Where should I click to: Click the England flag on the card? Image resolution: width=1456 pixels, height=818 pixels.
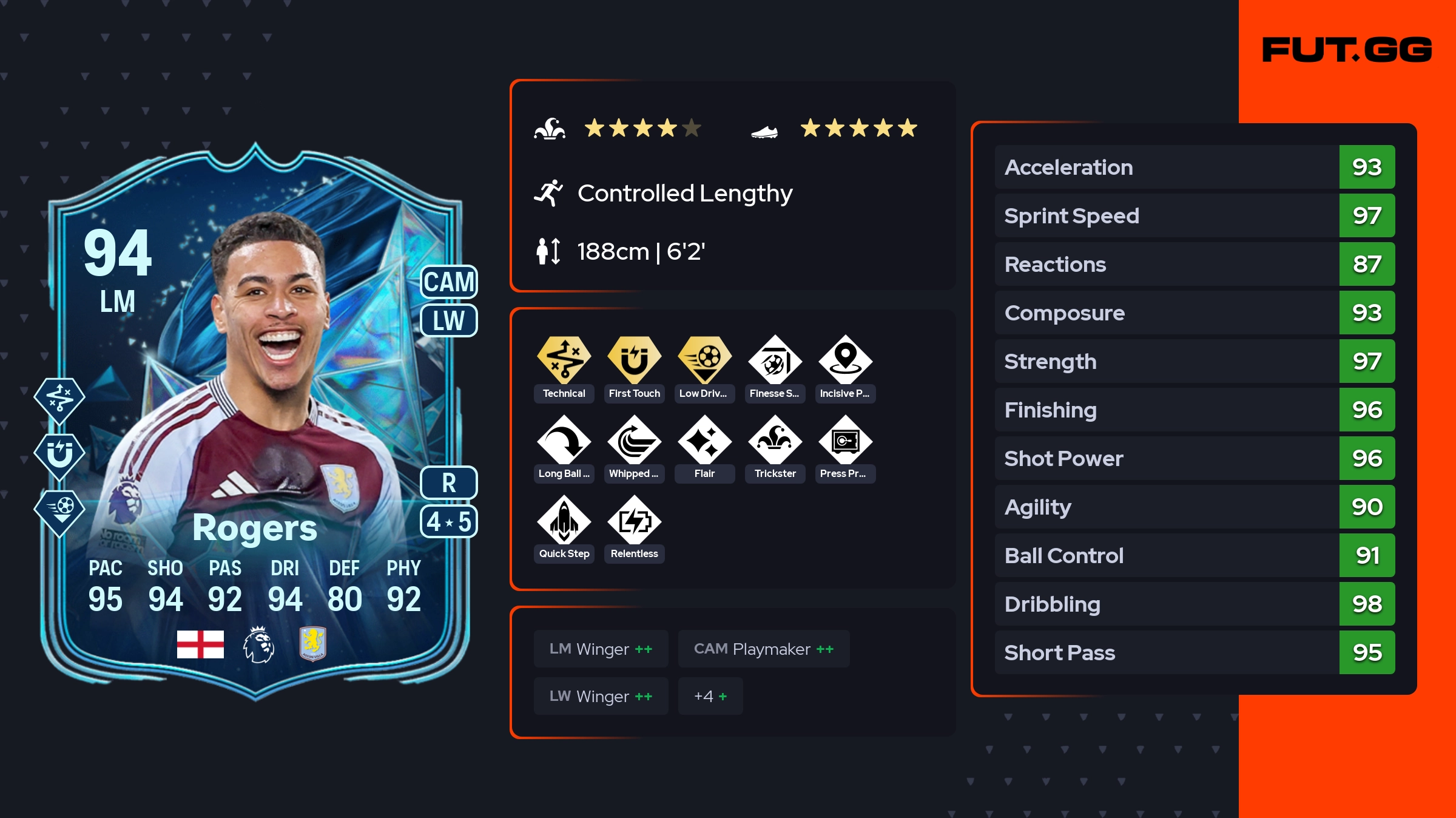click(x=200, y=644)
